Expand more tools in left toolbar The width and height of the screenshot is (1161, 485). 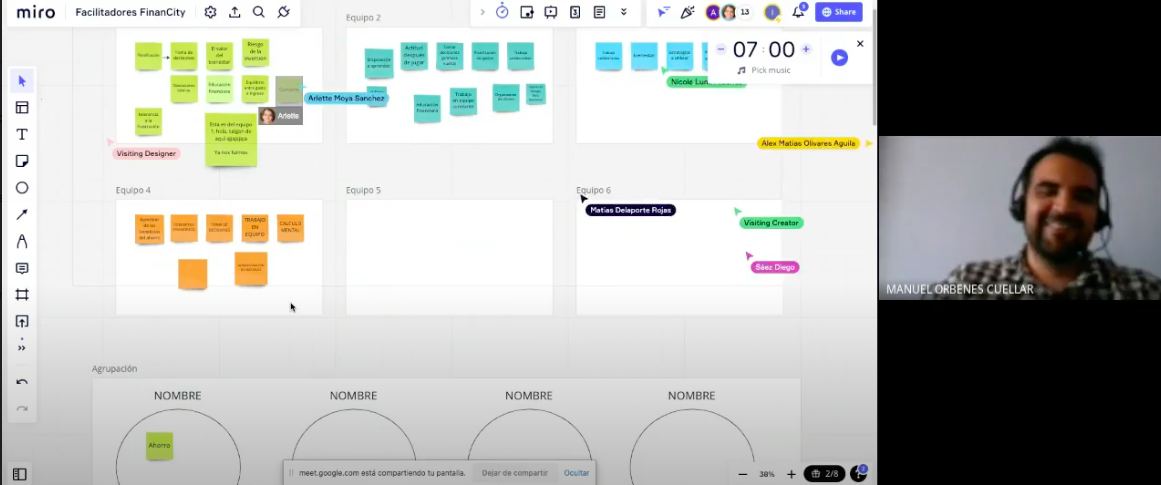click(x=22, y=347)
